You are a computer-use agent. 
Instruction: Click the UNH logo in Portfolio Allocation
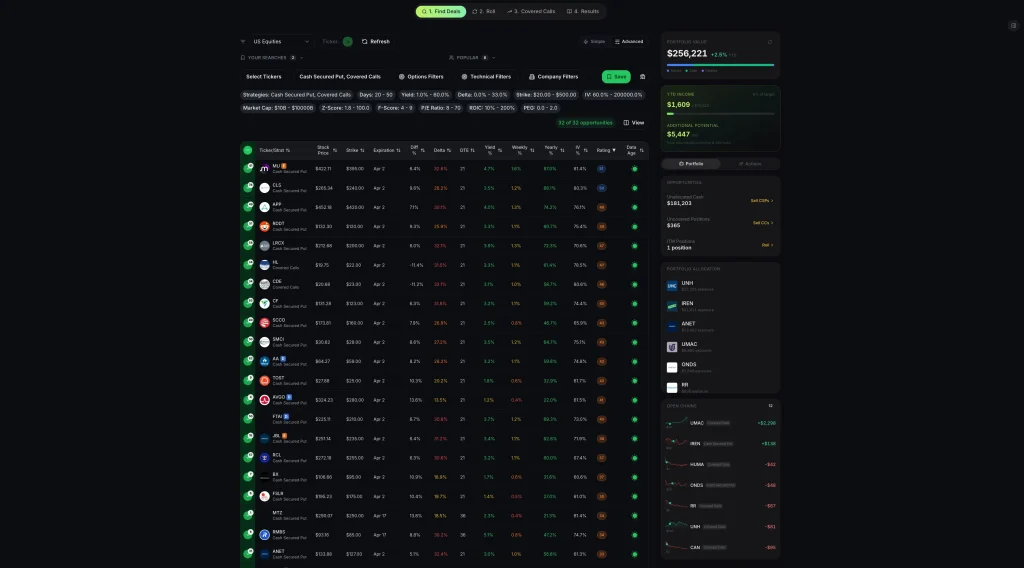pyautogui.click(x=672, y=286)
